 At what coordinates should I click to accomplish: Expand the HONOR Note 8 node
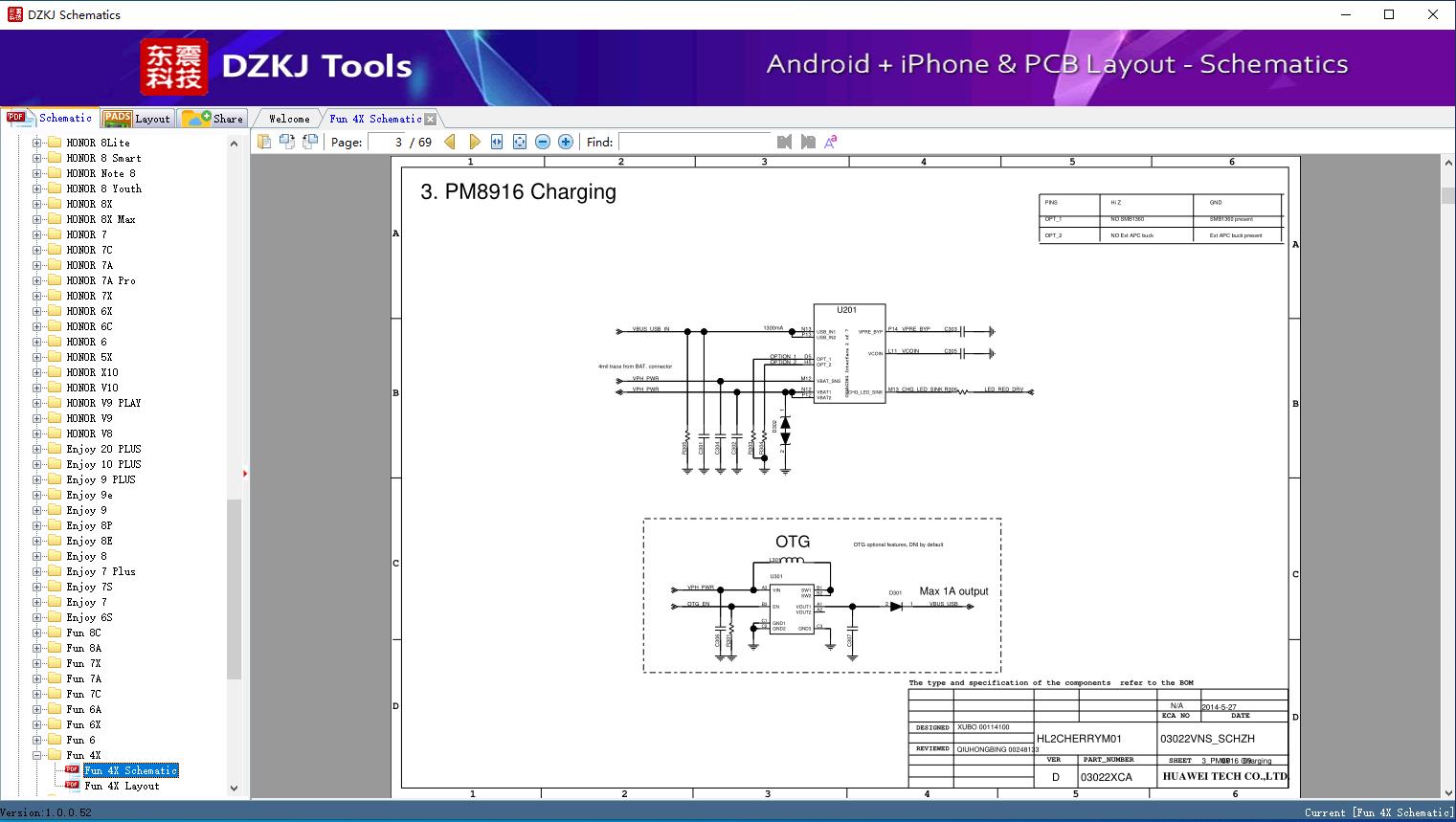tap(36, 173)
